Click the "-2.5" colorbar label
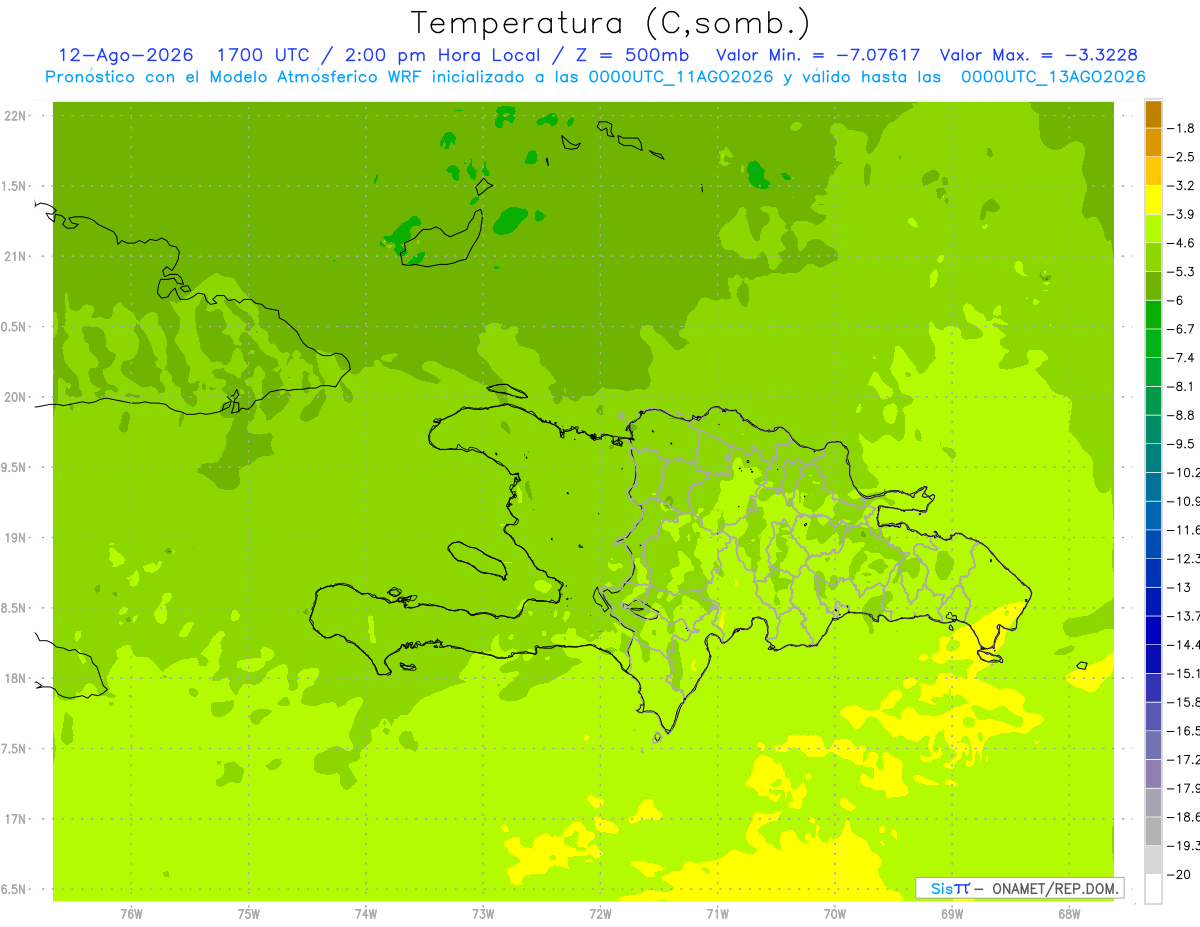Viewport: 1200px width, 927px height. pos(1183,157)
